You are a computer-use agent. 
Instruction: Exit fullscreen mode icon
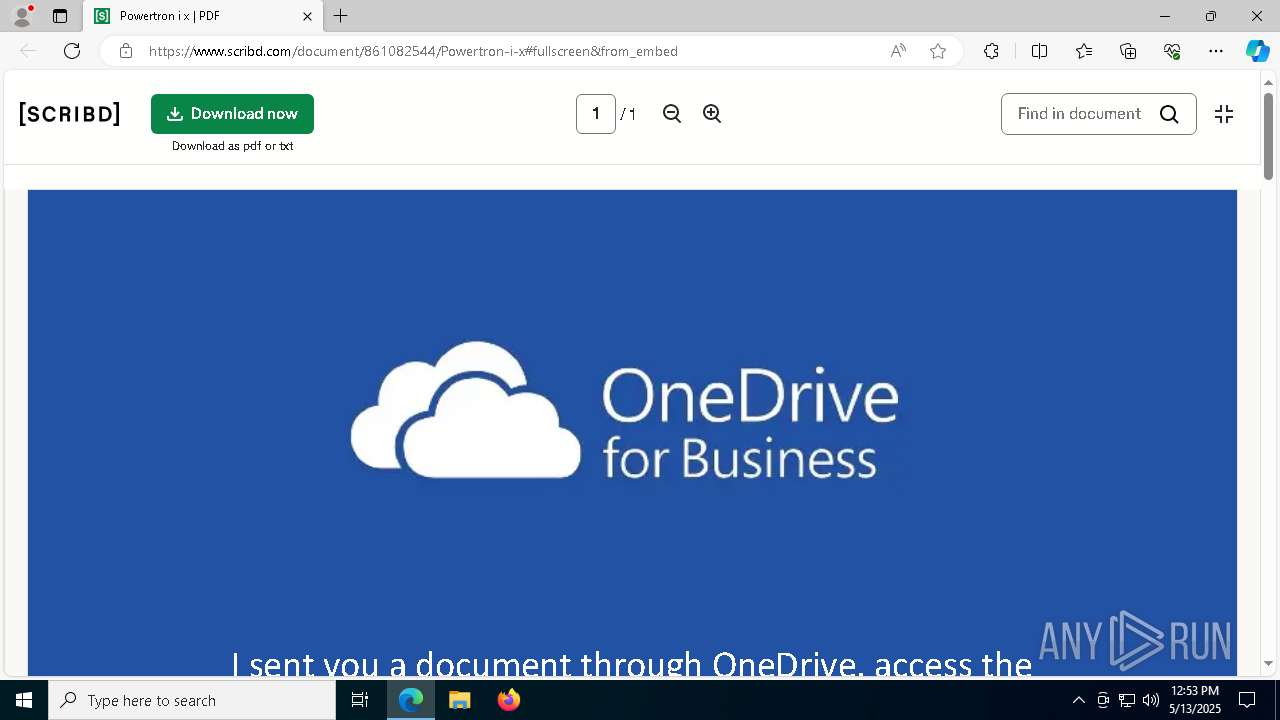tap(1224, 114)
